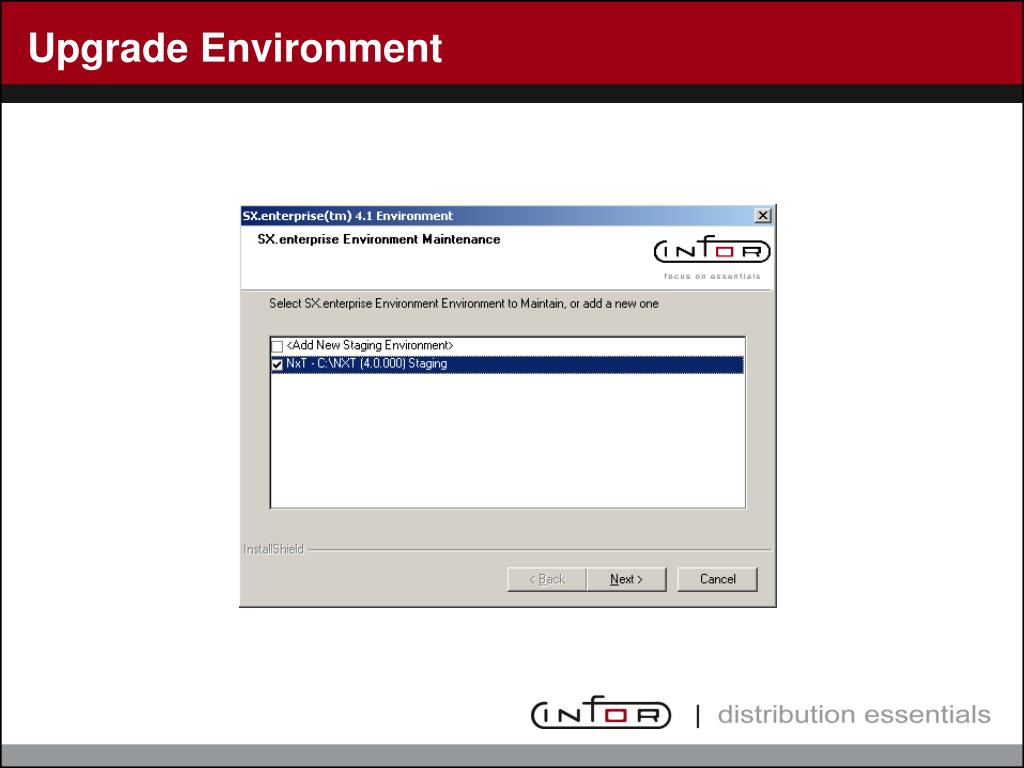Close the SX.enterprise 4.1 Environment dialog
The width and height of the screenshot is (1024, 768).
(762, 216)
